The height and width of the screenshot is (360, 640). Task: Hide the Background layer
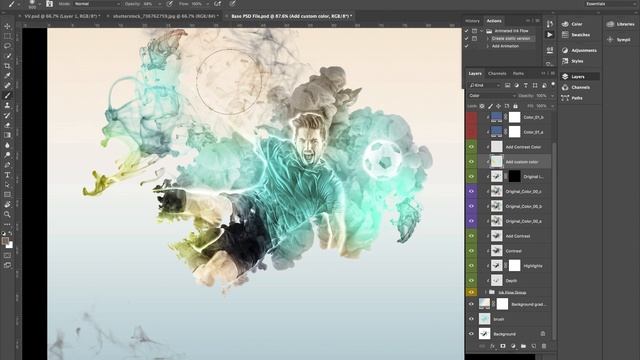(471, 334)
